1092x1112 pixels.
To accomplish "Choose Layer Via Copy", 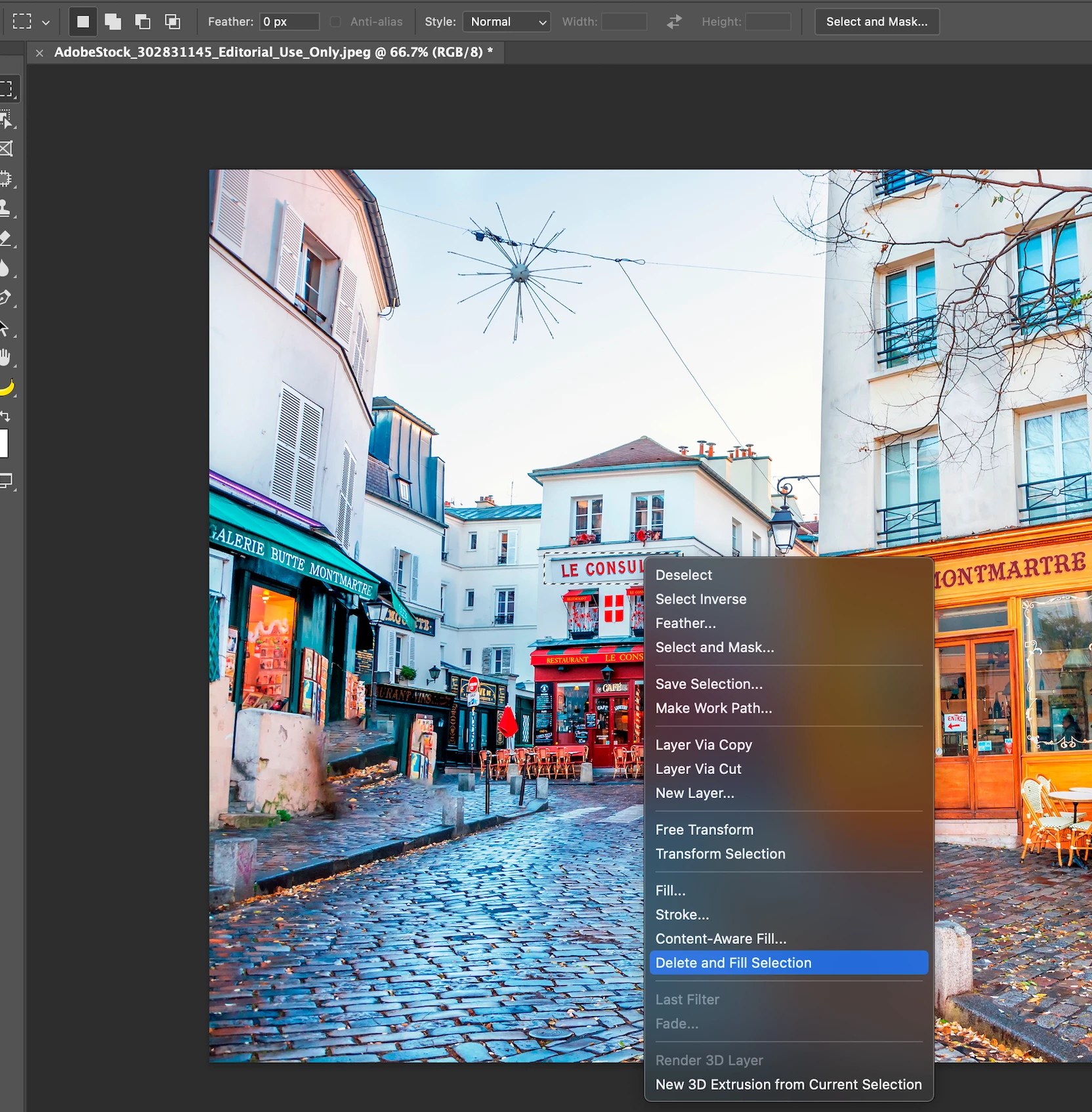I will [x=789, y=745].
